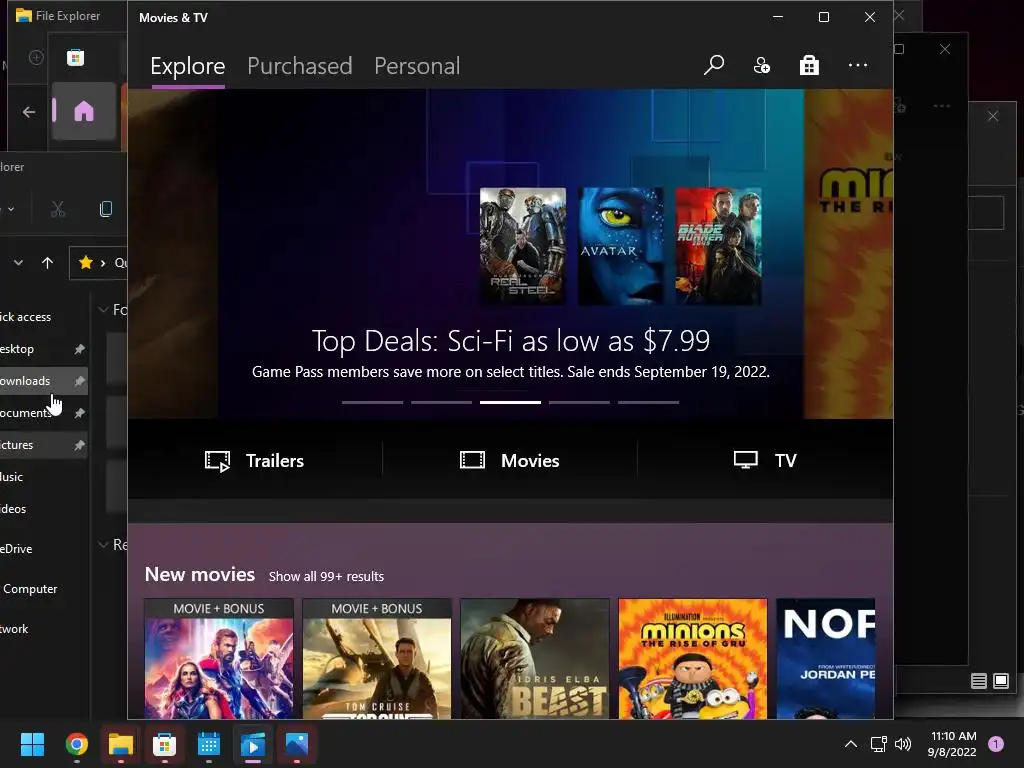The height and width of the screenshot is (768, 1024).
Task: Open the Trailers section
Action: 254,460
